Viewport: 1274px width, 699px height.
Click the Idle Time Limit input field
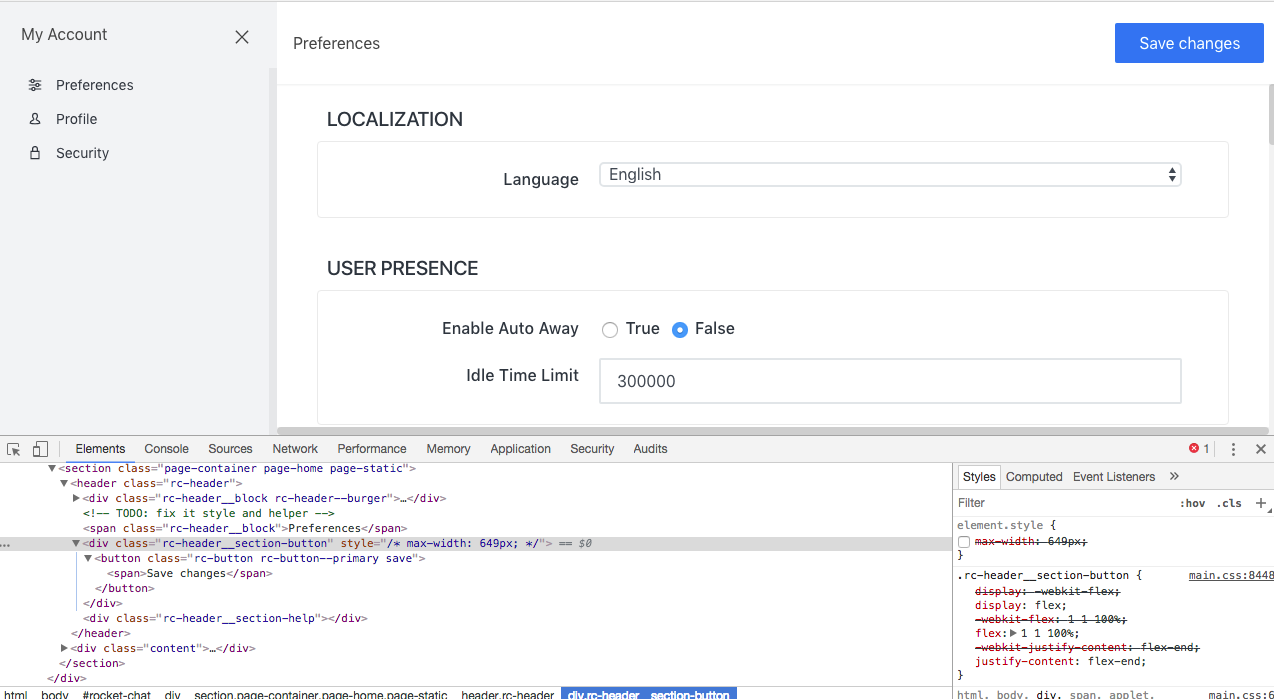pyautogui.click(x=890, y=381)
